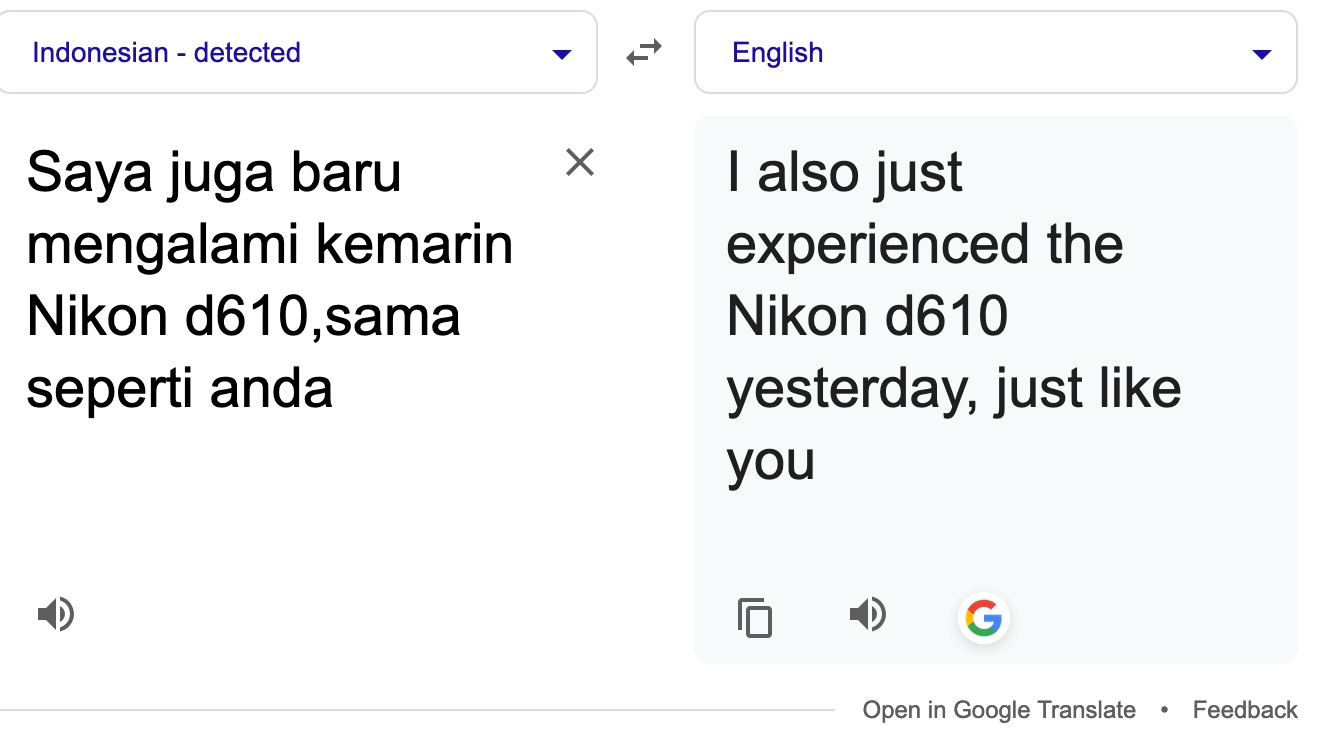Click the target language dropdown arrow

pyautogui.click(x=1262, y=54)
